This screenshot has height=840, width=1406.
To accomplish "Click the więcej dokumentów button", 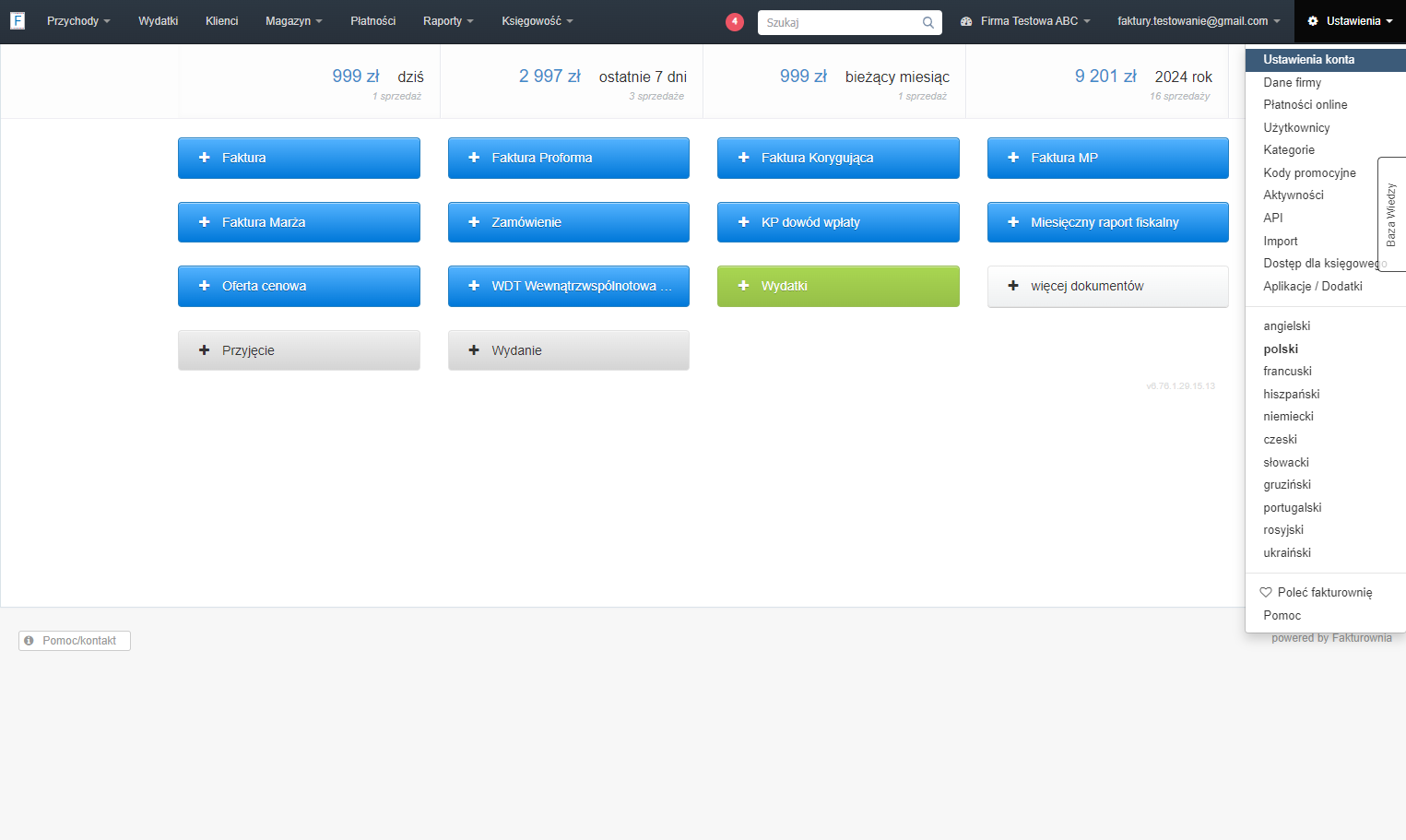I will 1108,286.
